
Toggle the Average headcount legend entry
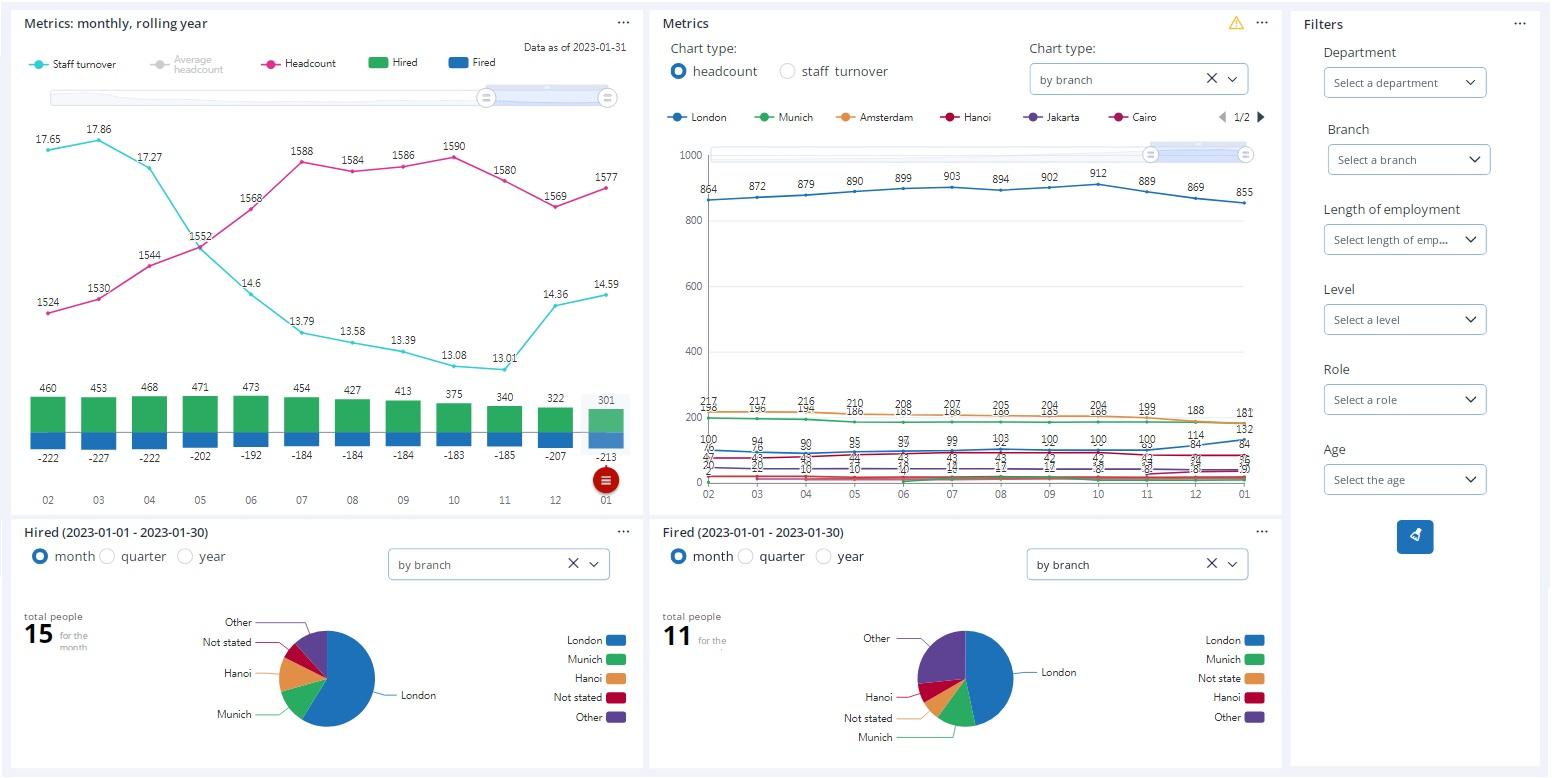click(x=188, y=64)
